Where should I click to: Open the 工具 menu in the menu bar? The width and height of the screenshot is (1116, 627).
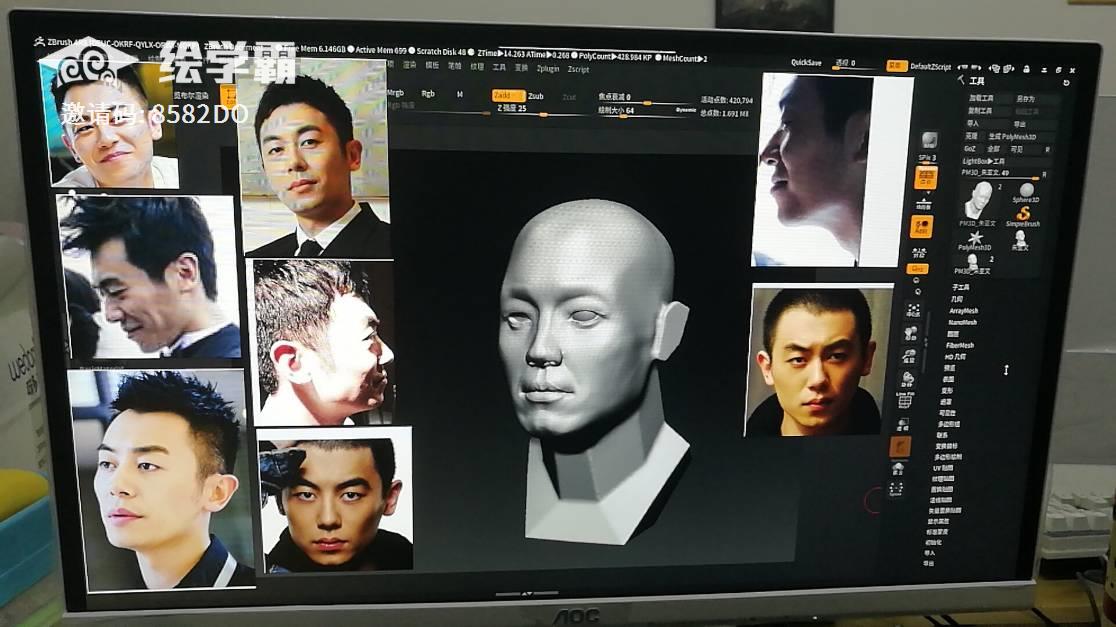(499, 67)
